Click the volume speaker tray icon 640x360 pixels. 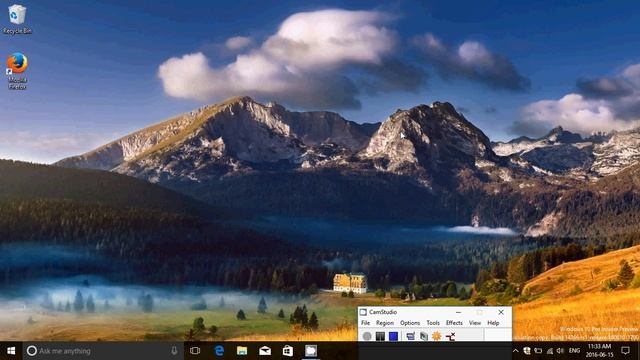click(x=560, y=351)
